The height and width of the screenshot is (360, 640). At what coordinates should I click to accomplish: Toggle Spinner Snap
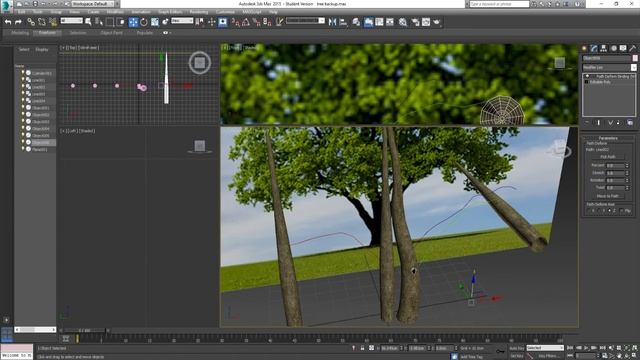pos(267,22)
